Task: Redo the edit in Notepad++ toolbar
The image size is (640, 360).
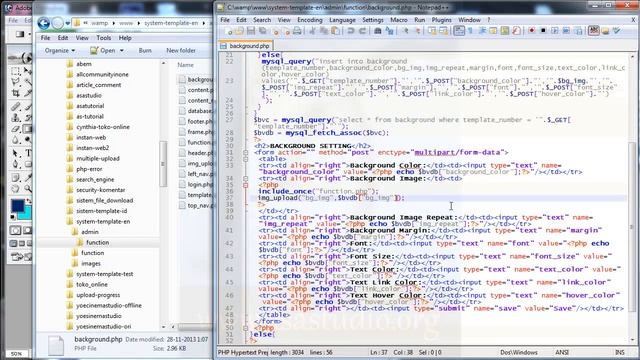Action: (x=362, y=31)
